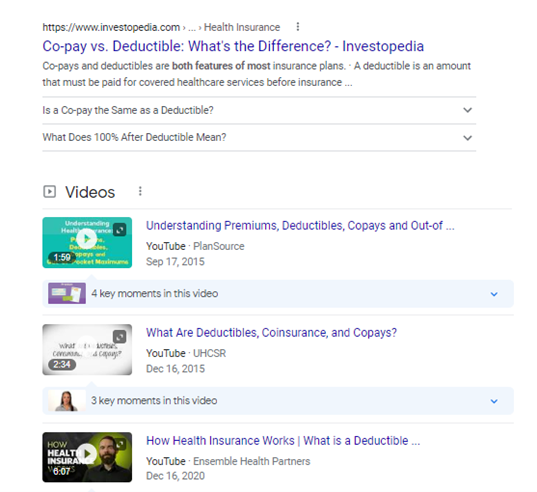Click the expand icon on the Ensemble Health thumbnail
The image size is (537, 492).
[120, 444]
